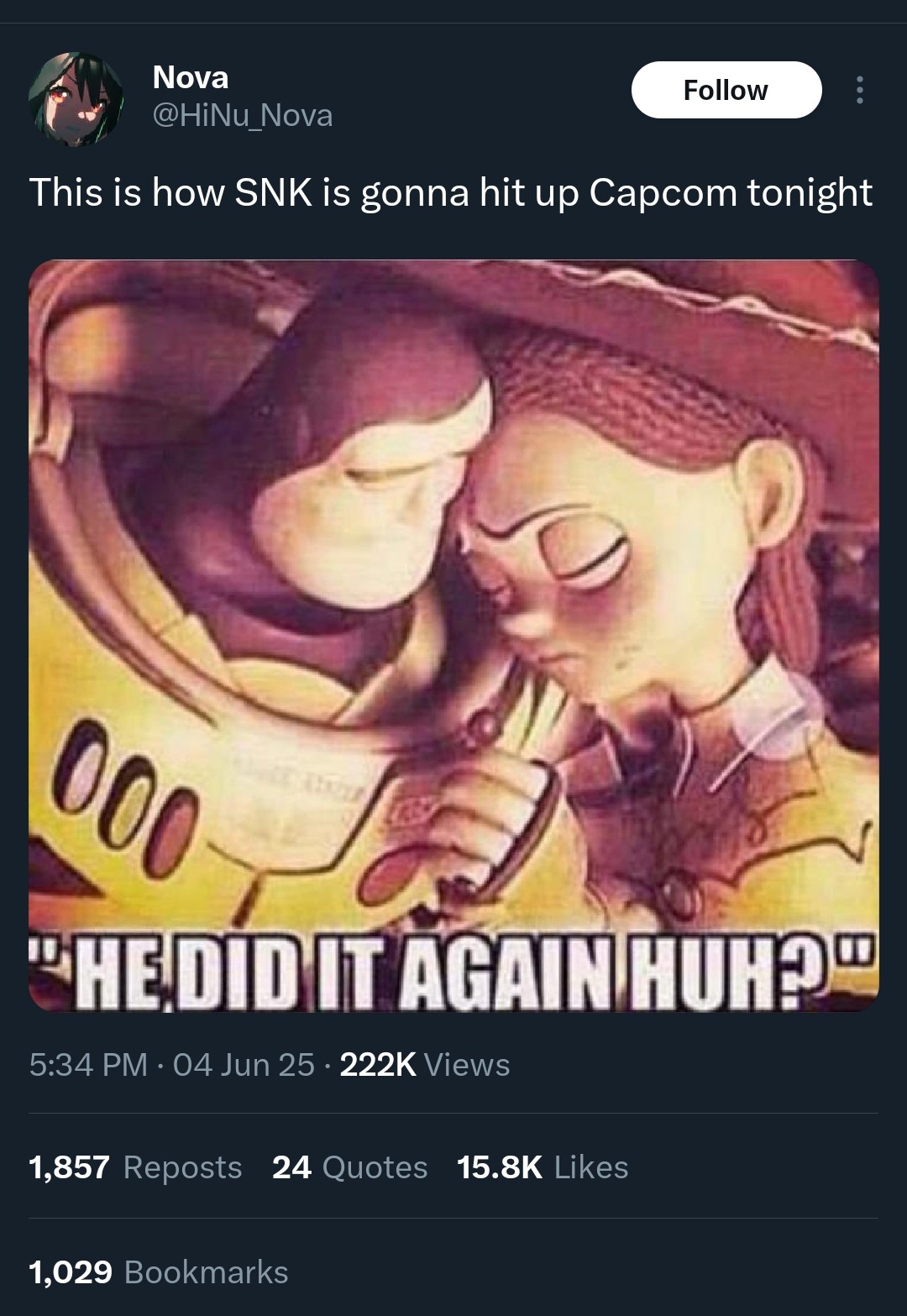Open the 24 Quotes list
This screenshot has width=907, height=1316.
350,1167
